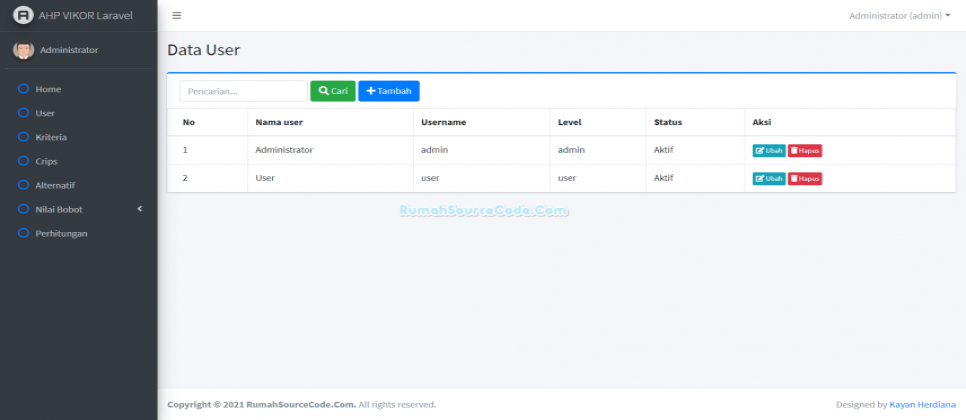The height and width of the screenshot is (420, 966).
Task: Click Hapus for the User row
Action: 805,179
